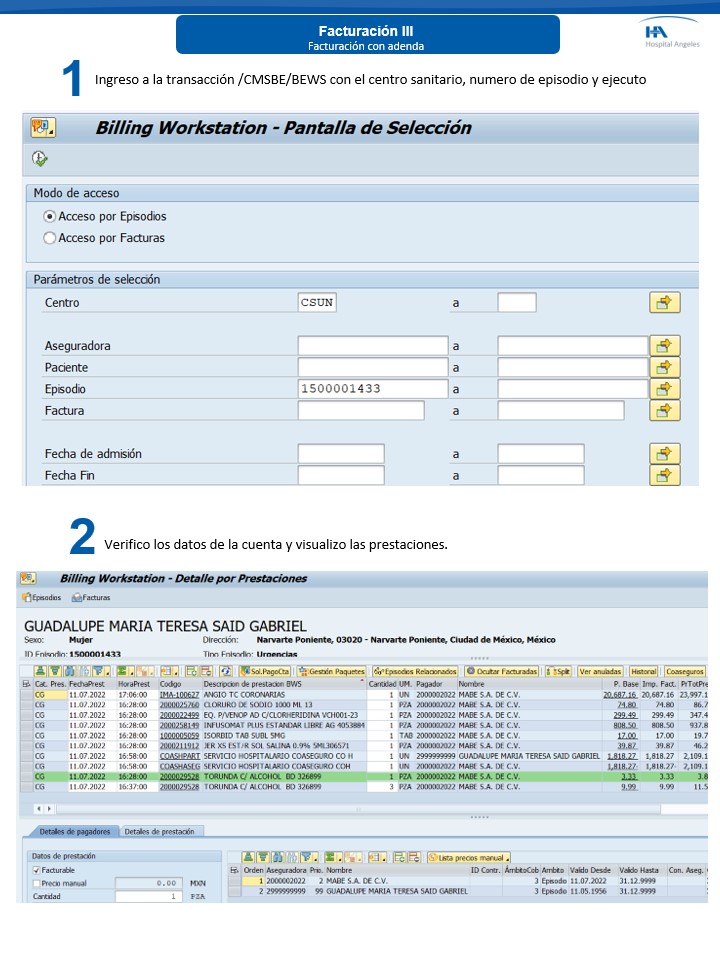Open multiple selection for Episodio
Screen dimensions: 720x960
tap(665, 389)
